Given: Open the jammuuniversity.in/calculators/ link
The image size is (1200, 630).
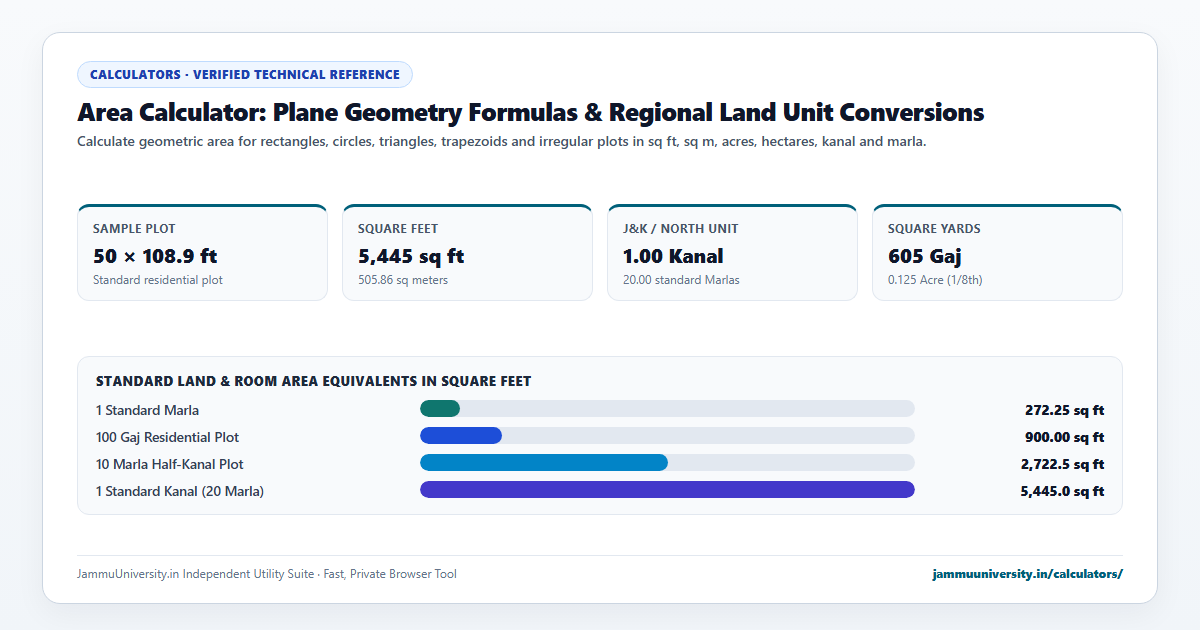Looking at the screenshot, I should [x=1027, y=574].
